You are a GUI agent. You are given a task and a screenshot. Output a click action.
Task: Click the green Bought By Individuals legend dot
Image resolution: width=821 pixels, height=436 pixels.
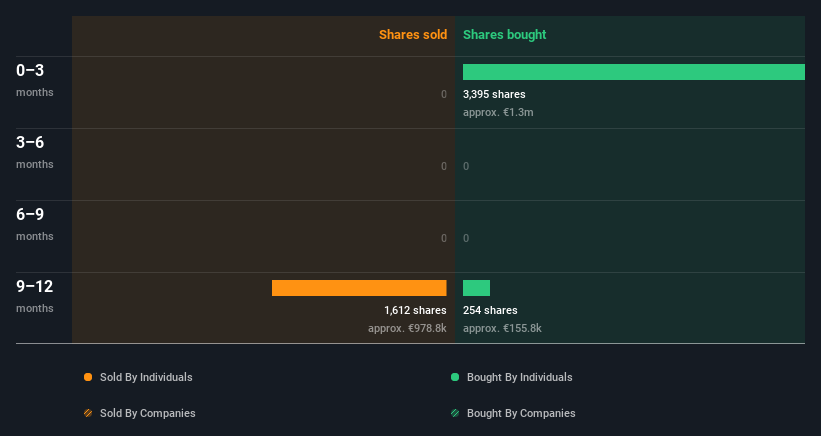455,377
